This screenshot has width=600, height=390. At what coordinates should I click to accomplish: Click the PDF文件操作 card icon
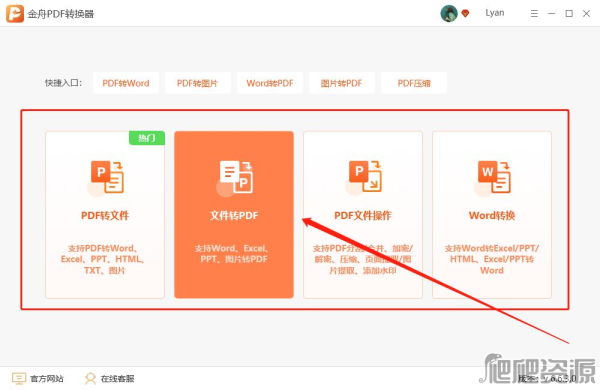pyautogui.click(x=364, y=178)
